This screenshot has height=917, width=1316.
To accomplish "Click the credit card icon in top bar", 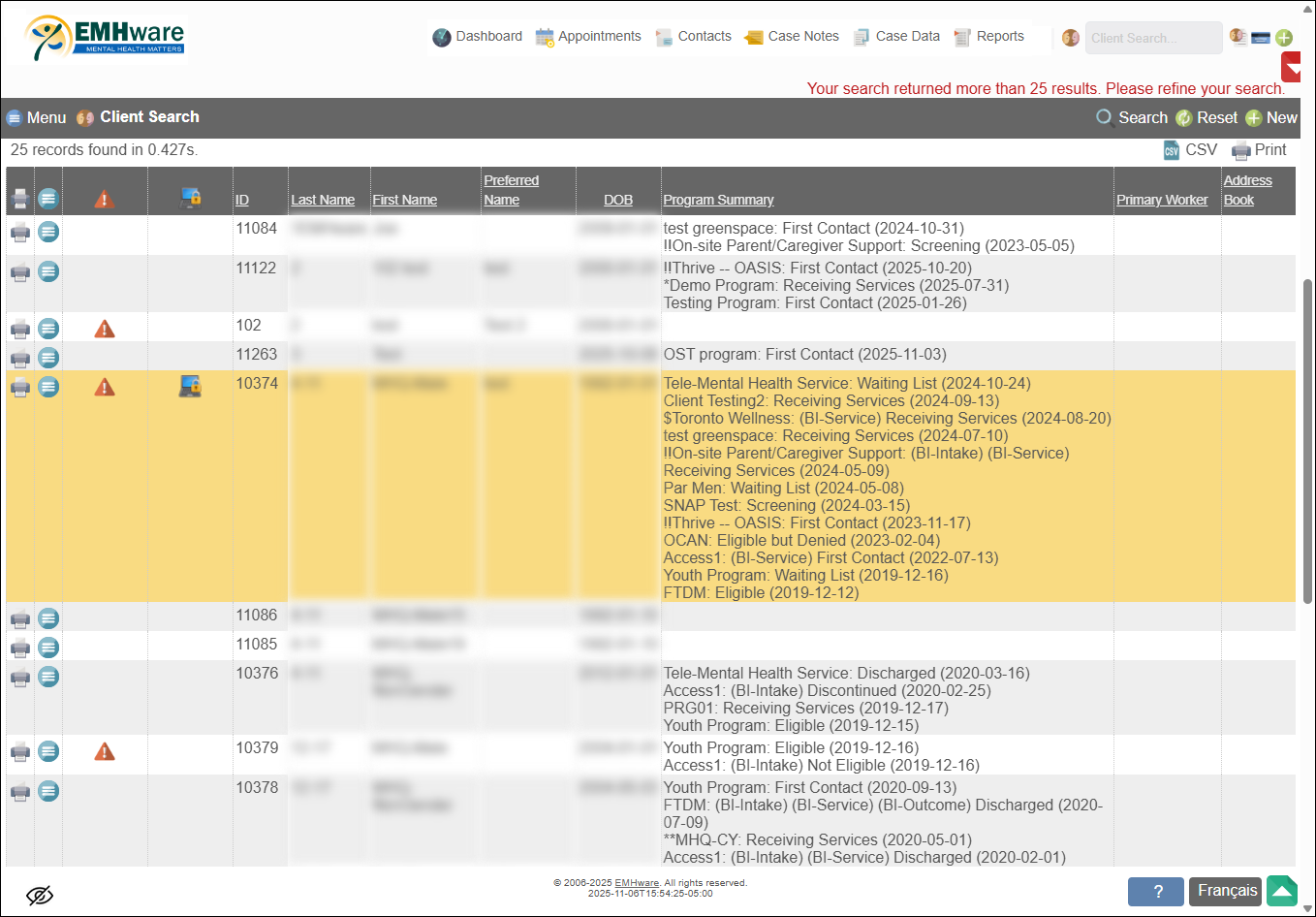I will (x=1261, y=38).
